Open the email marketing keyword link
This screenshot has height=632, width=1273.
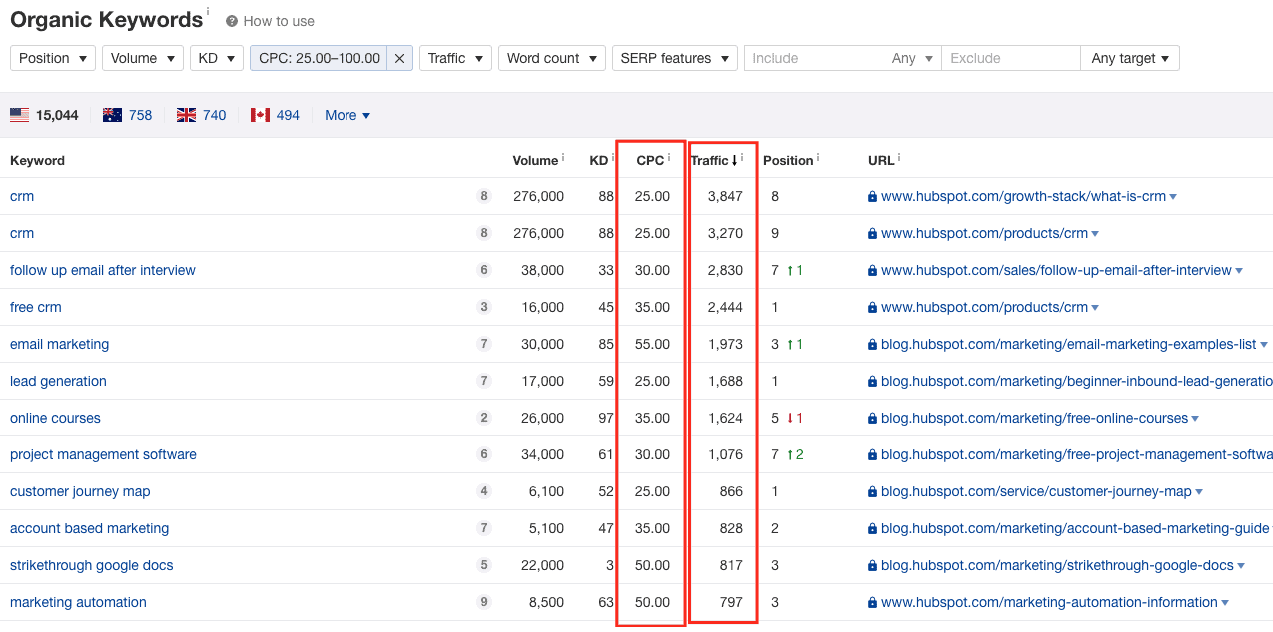[x=59, y=344]
